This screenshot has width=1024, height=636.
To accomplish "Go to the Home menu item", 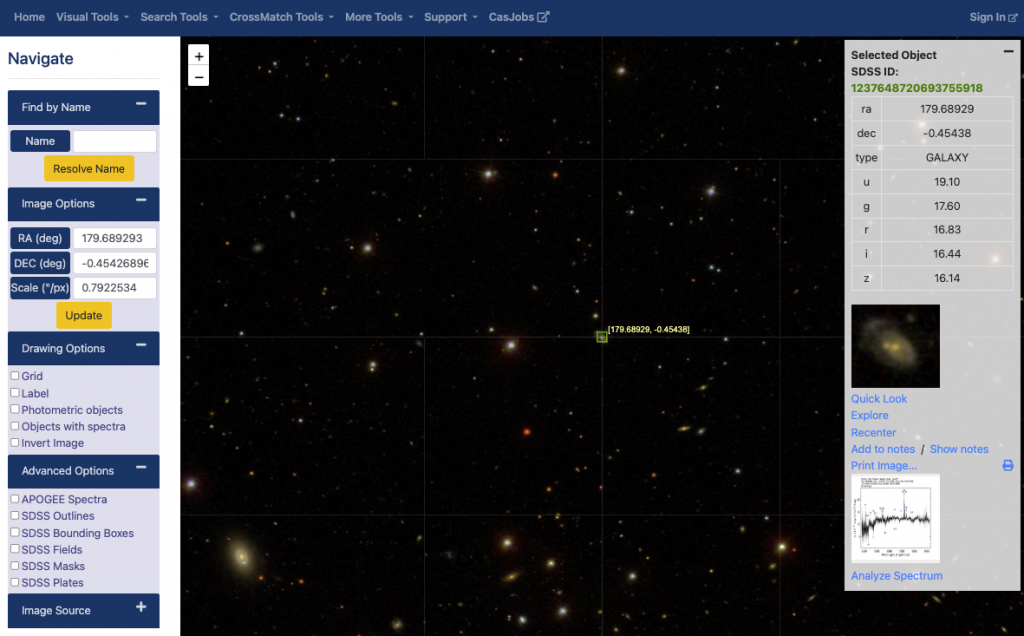I will [x=29, y=17].
